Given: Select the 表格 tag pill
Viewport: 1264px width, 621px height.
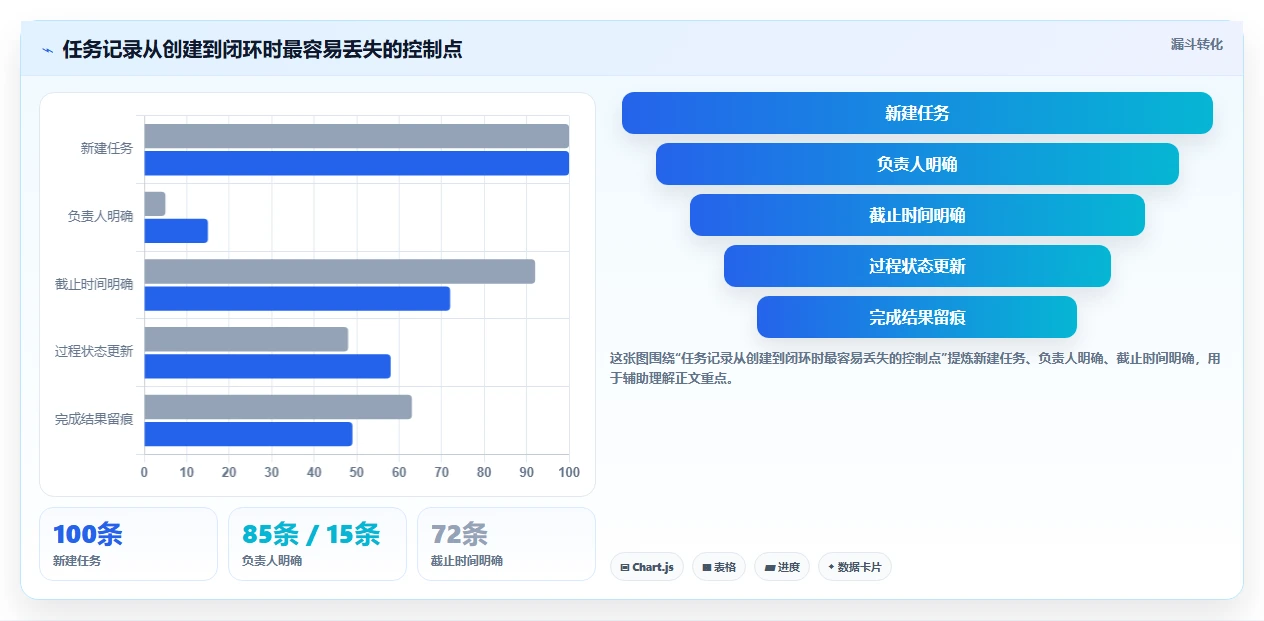Looking at the screenshot, I should (719, 567).
